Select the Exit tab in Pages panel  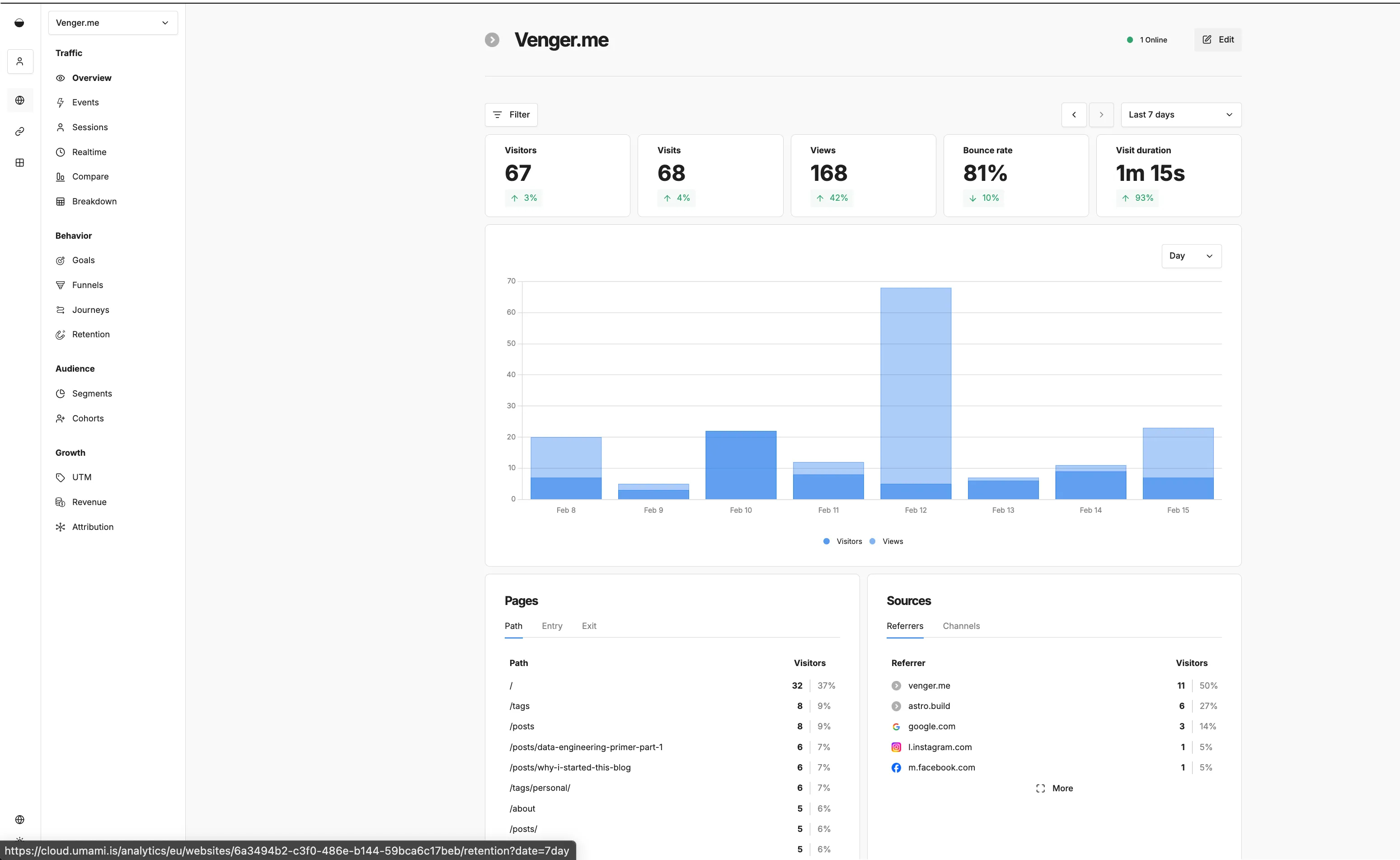click(588, 626)
